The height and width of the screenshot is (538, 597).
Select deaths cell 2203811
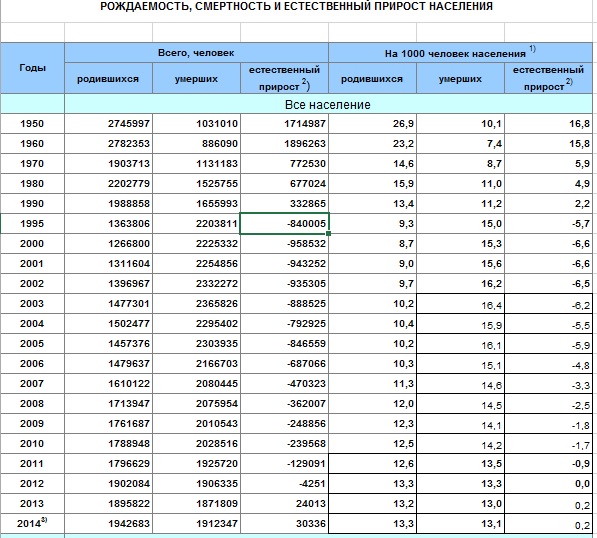(196, 224)
